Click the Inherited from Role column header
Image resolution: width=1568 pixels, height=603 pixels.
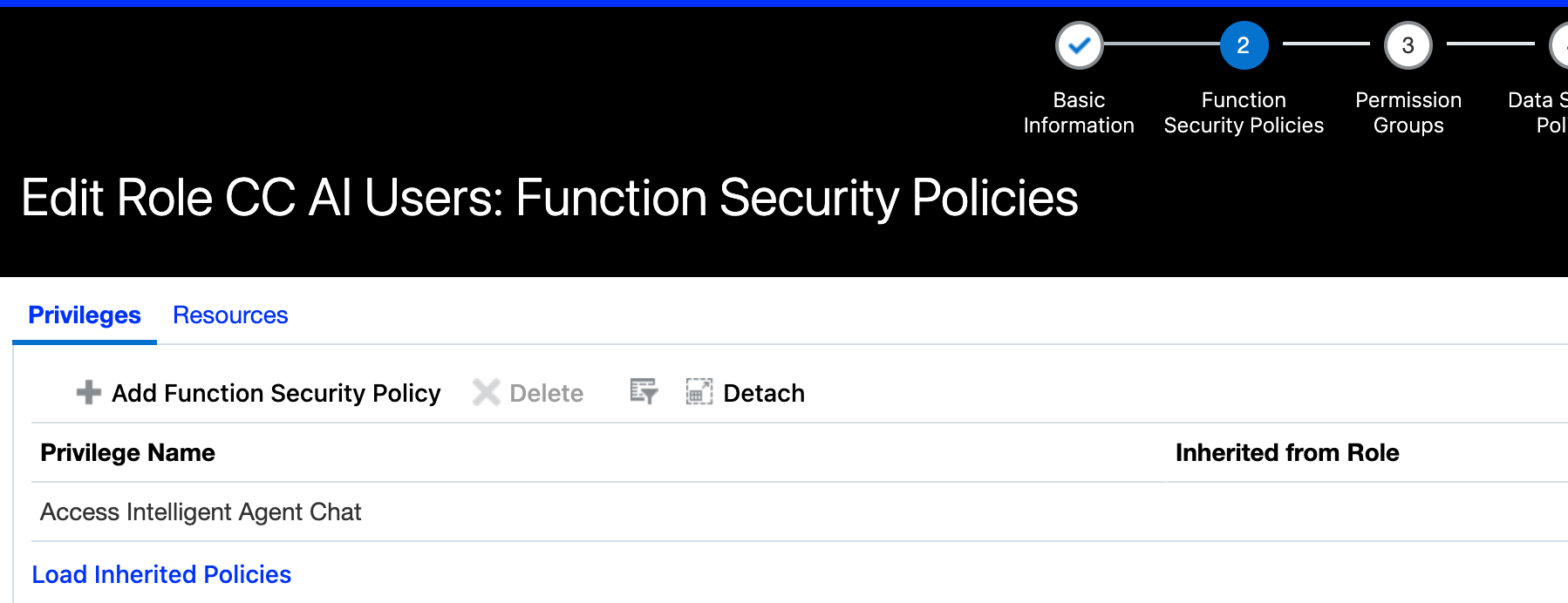pyautogui.click(x=1286, y=453)
